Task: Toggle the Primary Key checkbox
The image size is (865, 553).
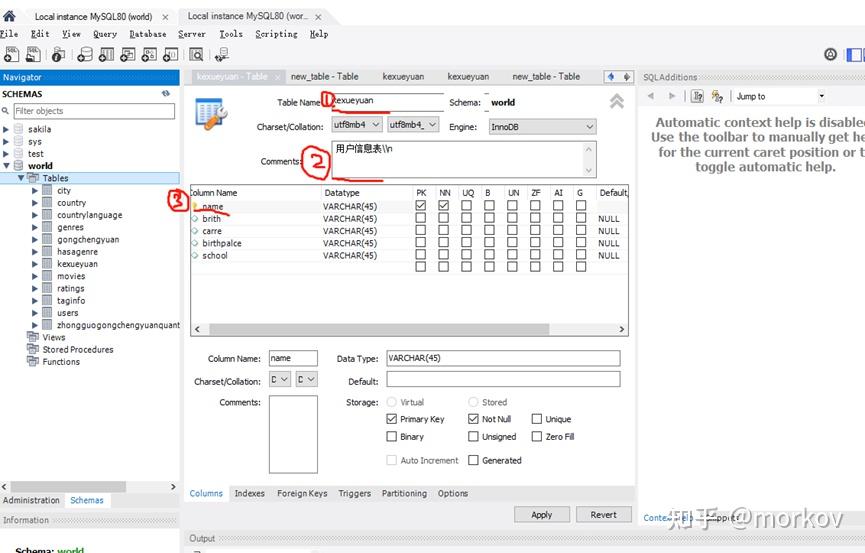Action: coord(392,419)
